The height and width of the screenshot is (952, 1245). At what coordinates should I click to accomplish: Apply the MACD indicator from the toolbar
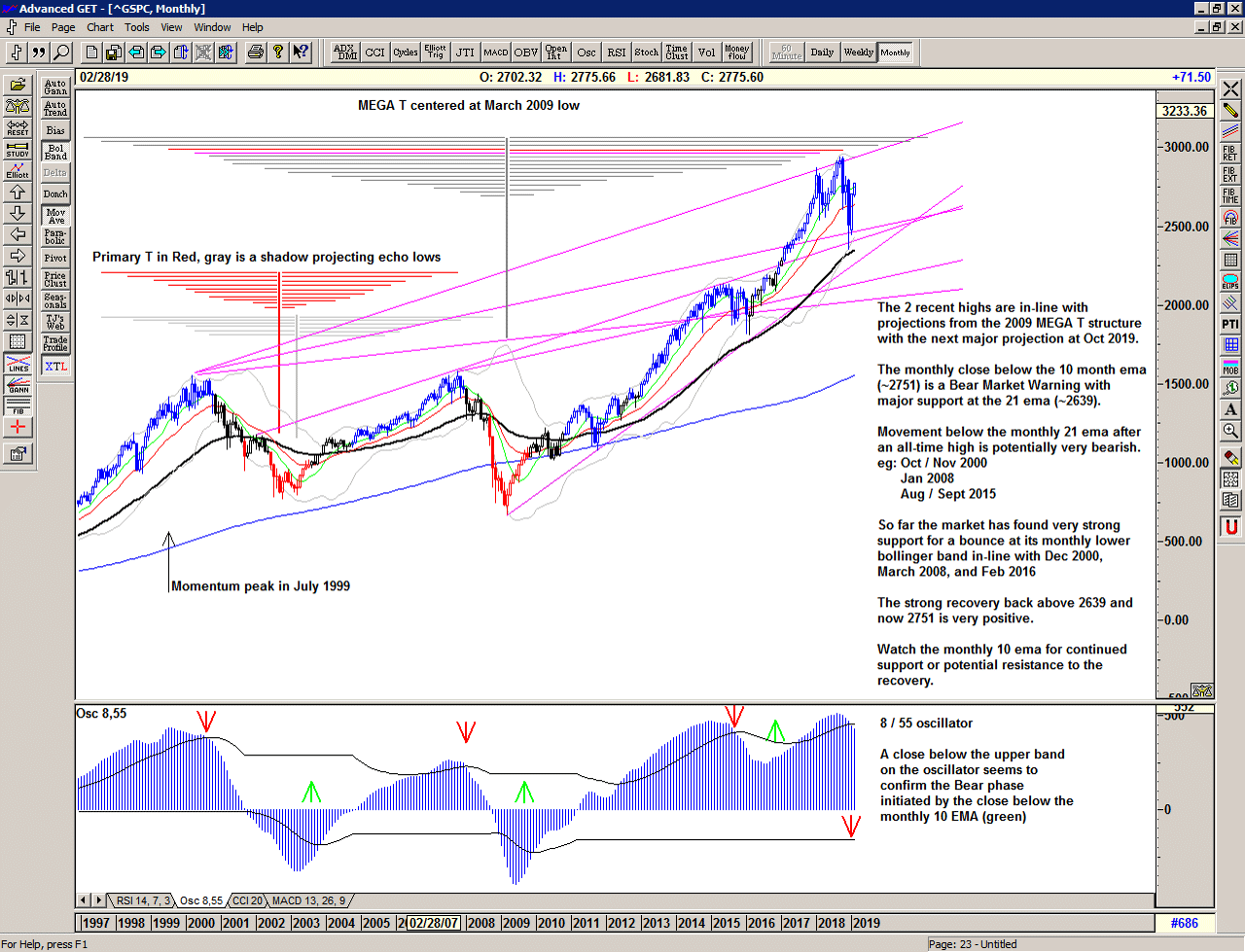[x=497, y=53]
